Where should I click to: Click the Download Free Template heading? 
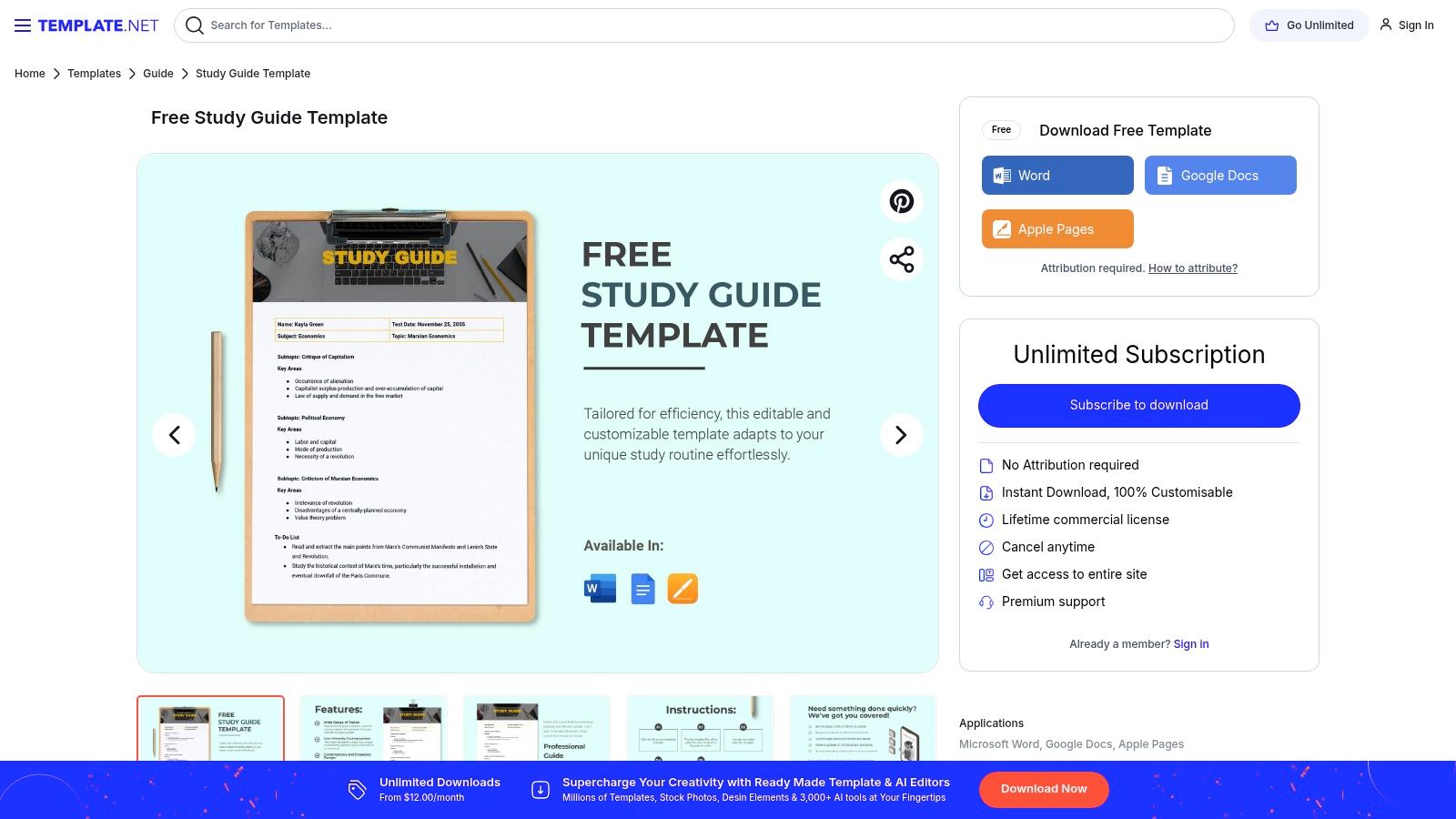[x=1126, y=130]
